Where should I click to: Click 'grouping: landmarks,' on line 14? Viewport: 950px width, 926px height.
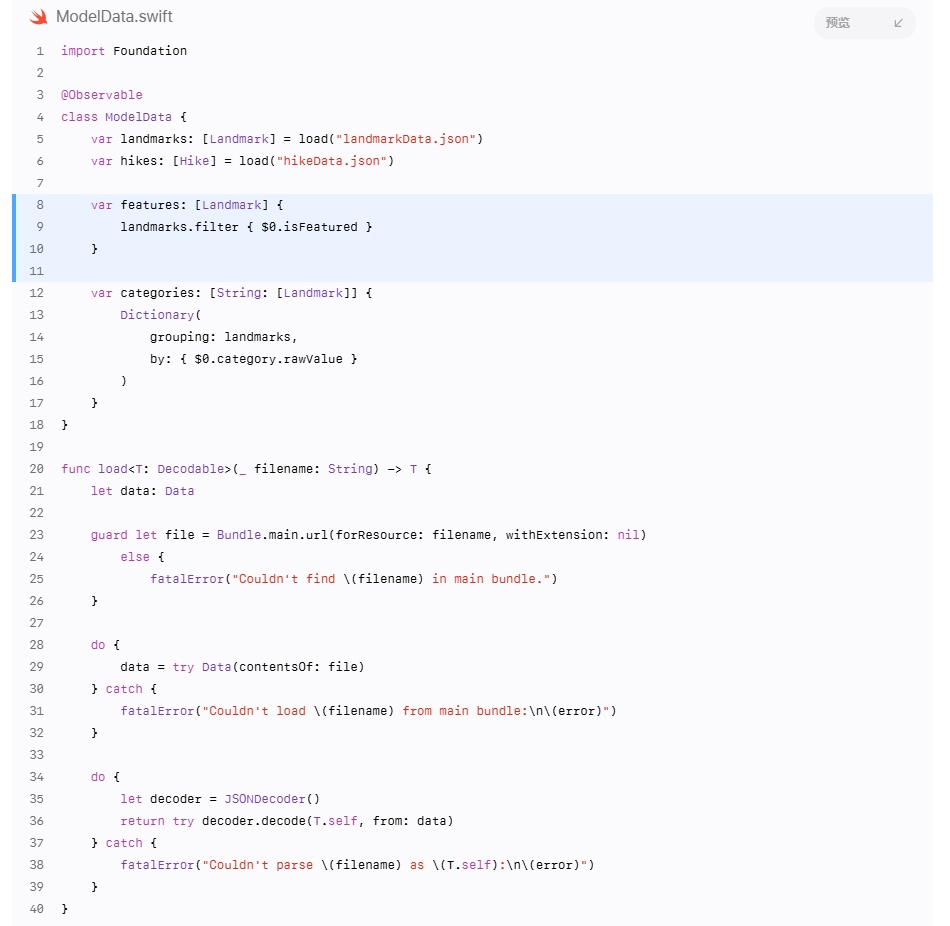click(224, 337)
